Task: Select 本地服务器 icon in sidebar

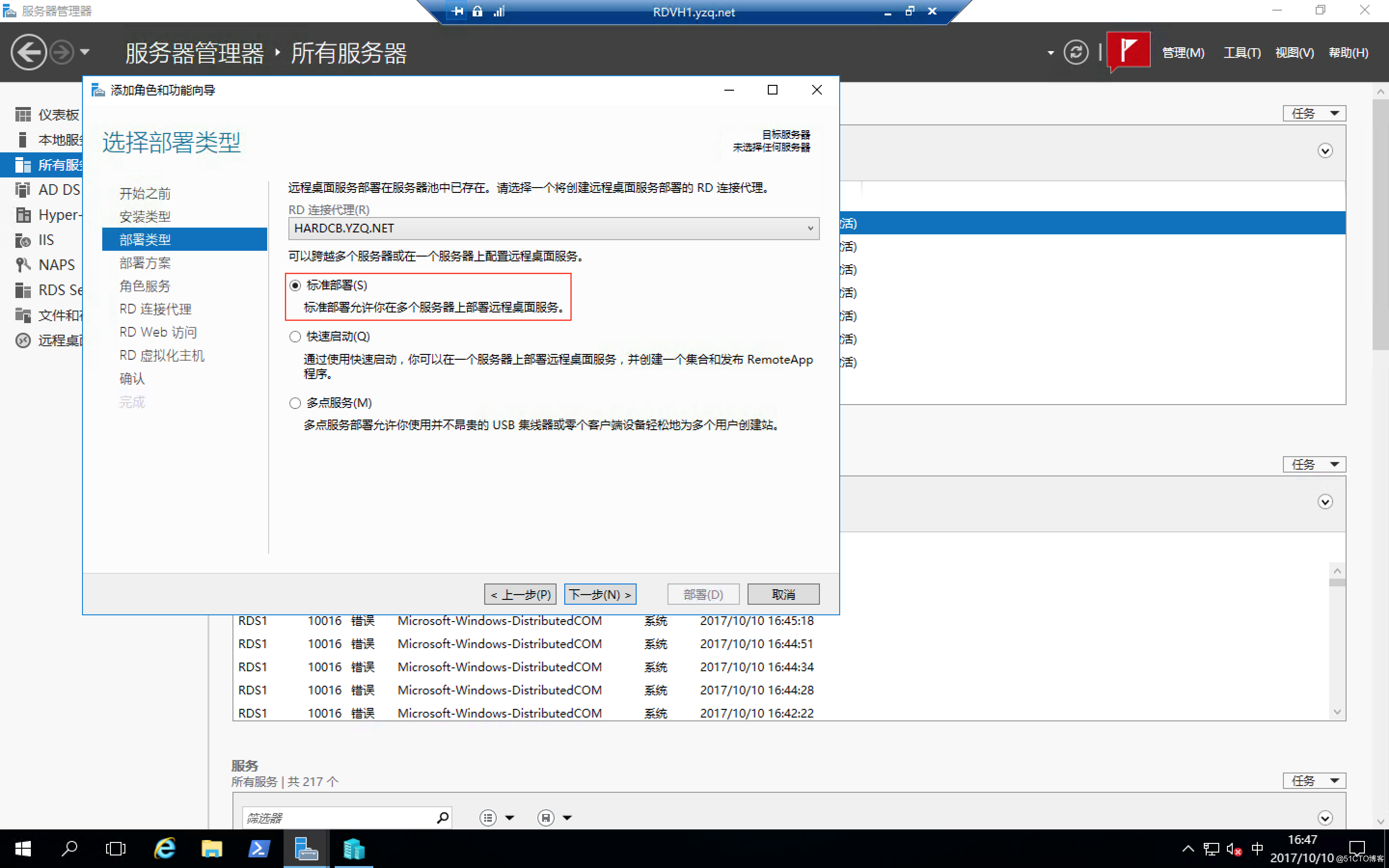Action: pos(22,139)
